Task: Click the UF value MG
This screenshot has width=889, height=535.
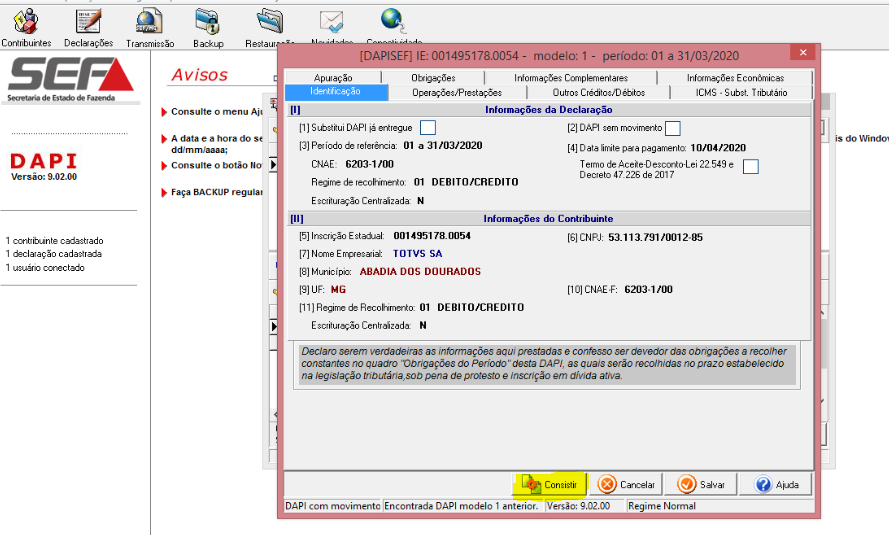Action: pyautogui.click(x=338, y=289)
